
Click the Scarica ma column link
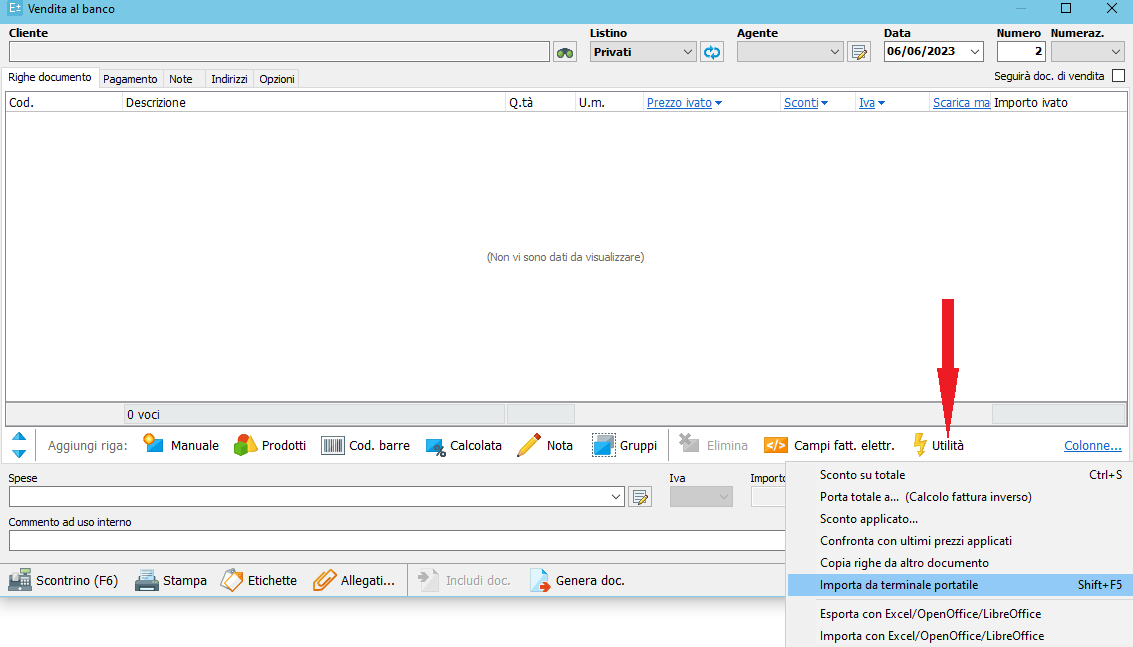[961, 103]
